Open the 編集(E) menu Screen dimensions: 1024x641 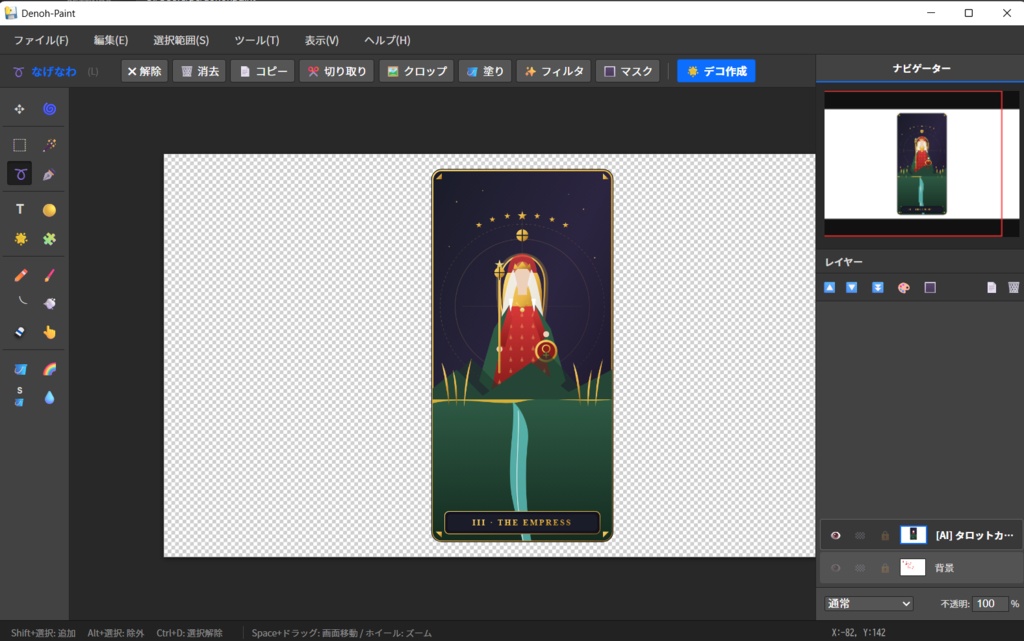pos(111,40)
